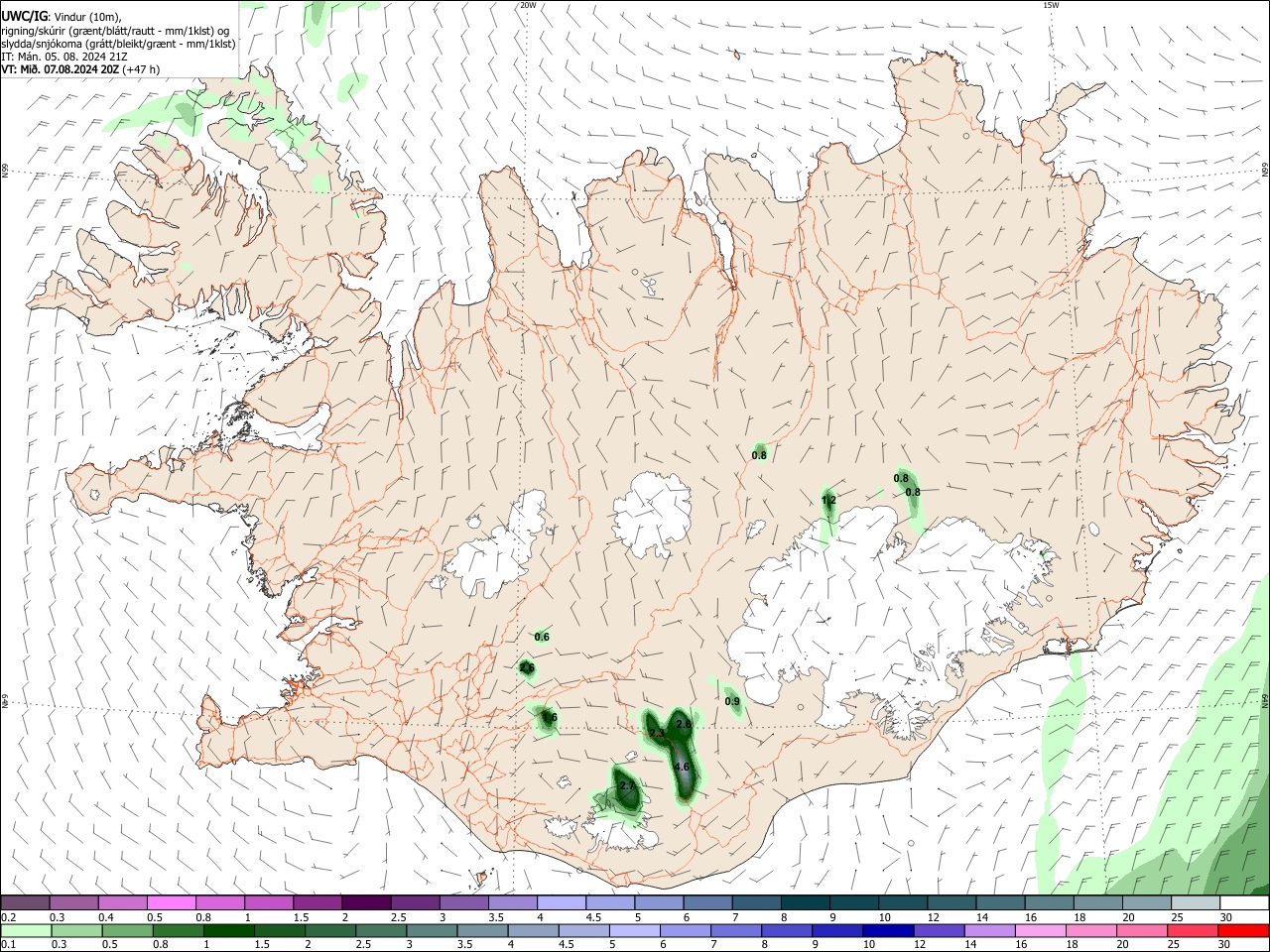Viewport: 1270px width, 952px height.
Task: Pick the pale grey swatch labelled 25 in the snow legend
Action: [1196, 903]
